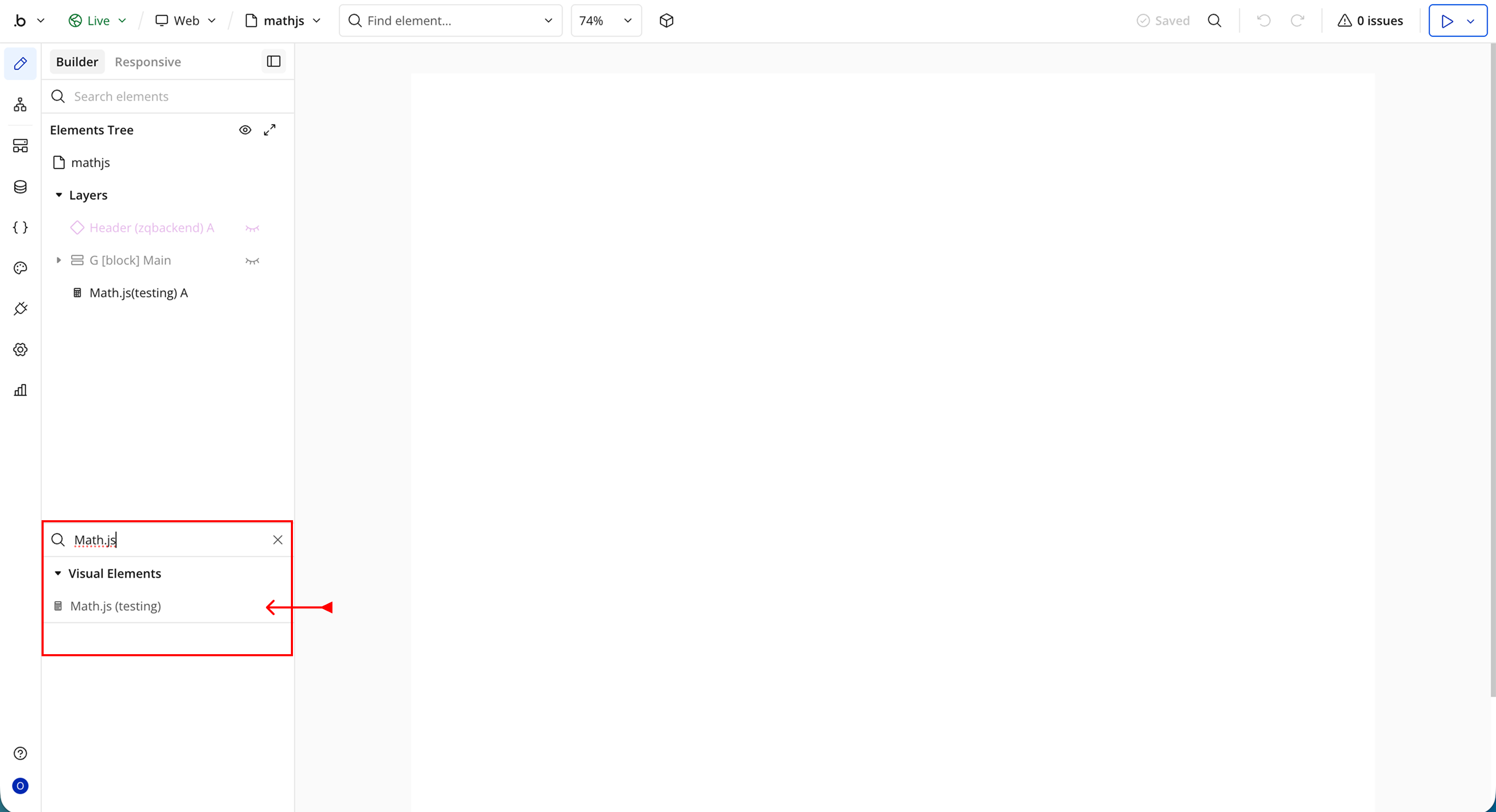The image size is (1496, 812).
Task: Open the Plugins plug icon
Action: (20, 309)
